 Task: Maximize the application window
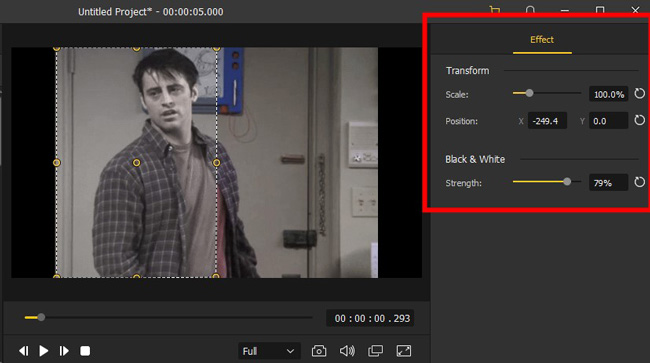600,10
